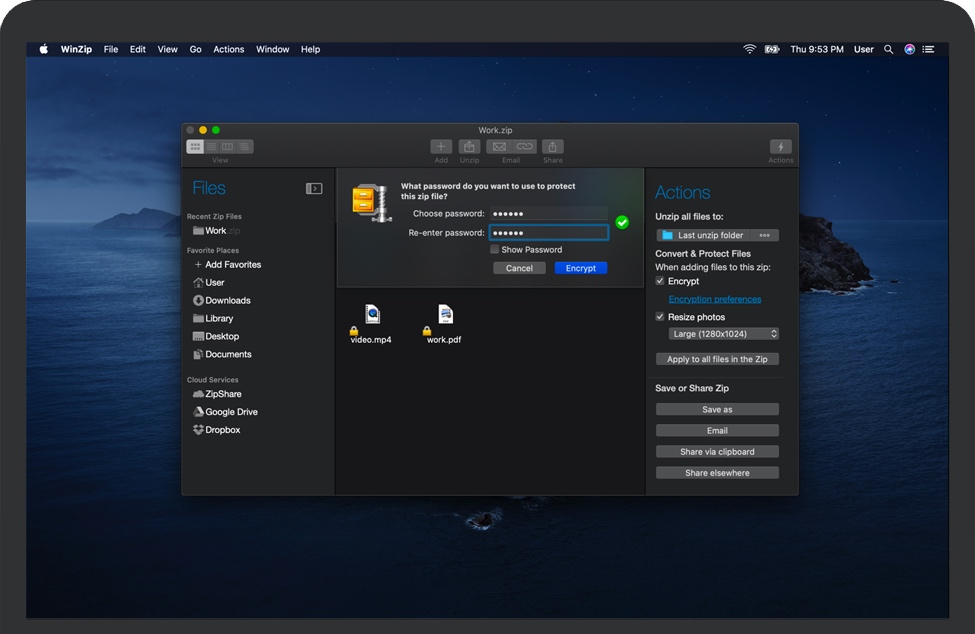Click Share elsewhere button
975x634 pixels.
click(717, 473)
